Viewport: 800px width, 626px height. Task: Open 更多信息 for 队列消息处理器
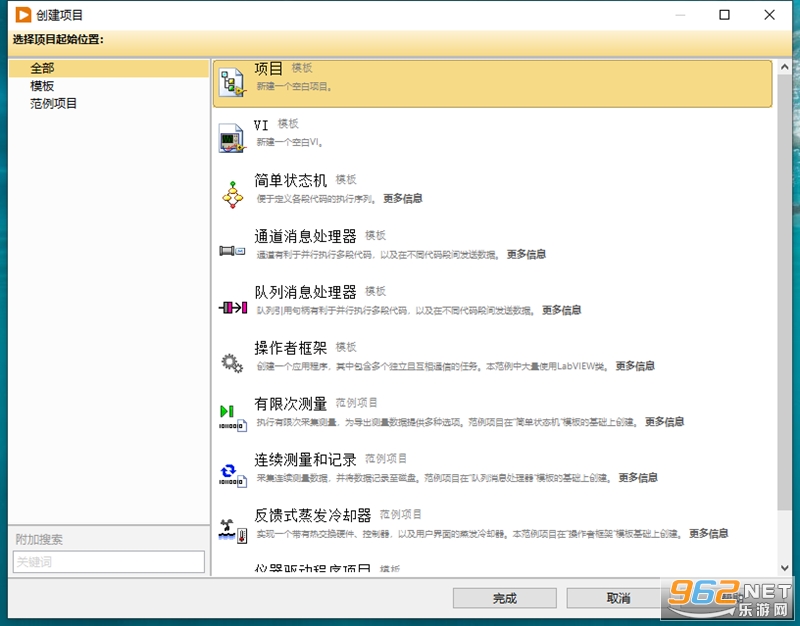coord(561,310)
